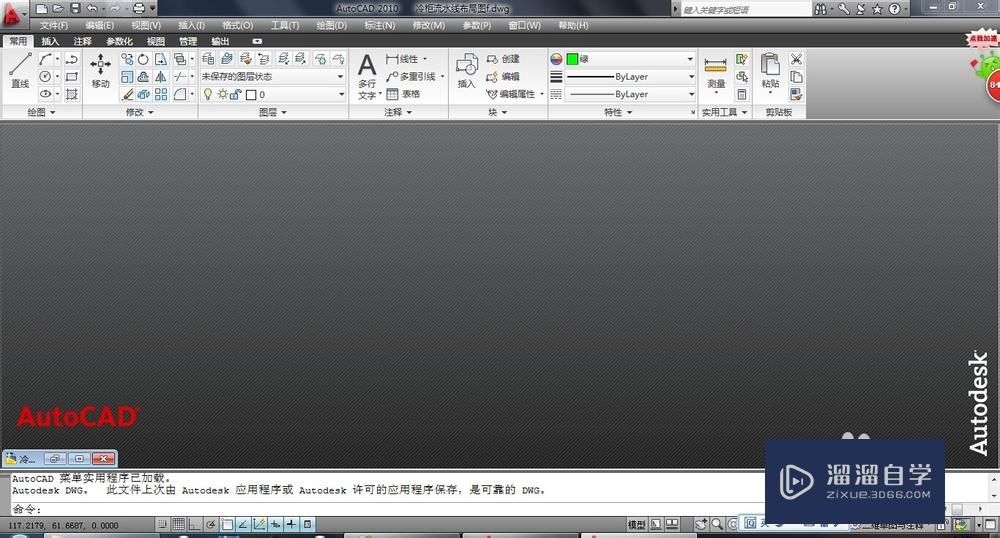Toggle object snap in status bar
Viewport: 1000px width, 538px height.
226,524
